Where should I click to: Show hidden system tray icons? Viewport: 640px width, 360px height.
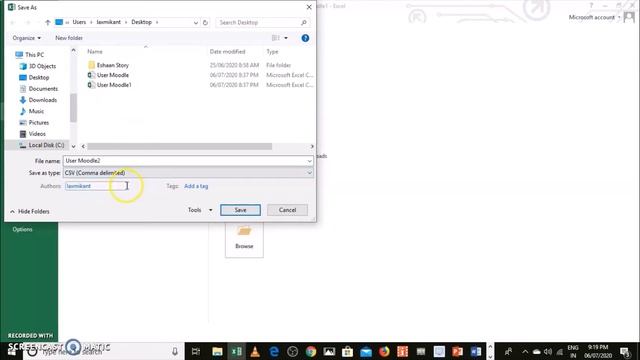click(525, 351)
